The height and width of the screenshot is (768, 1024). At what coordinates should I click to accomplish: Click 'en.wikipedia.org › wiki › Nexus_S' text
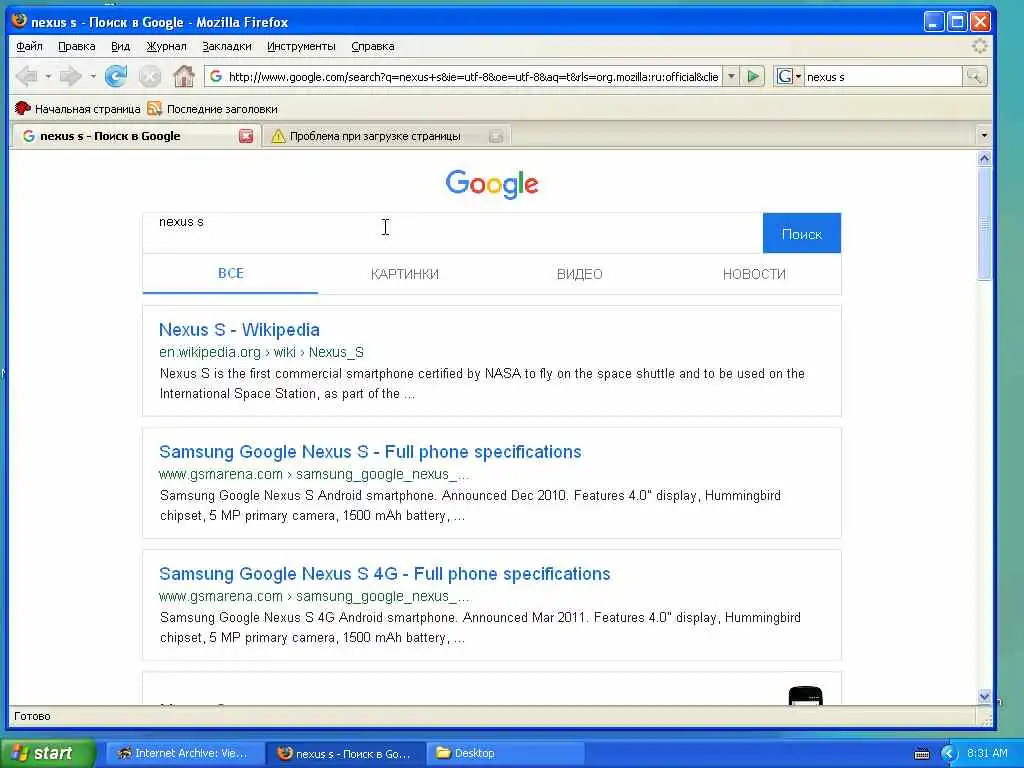point(261,352)
